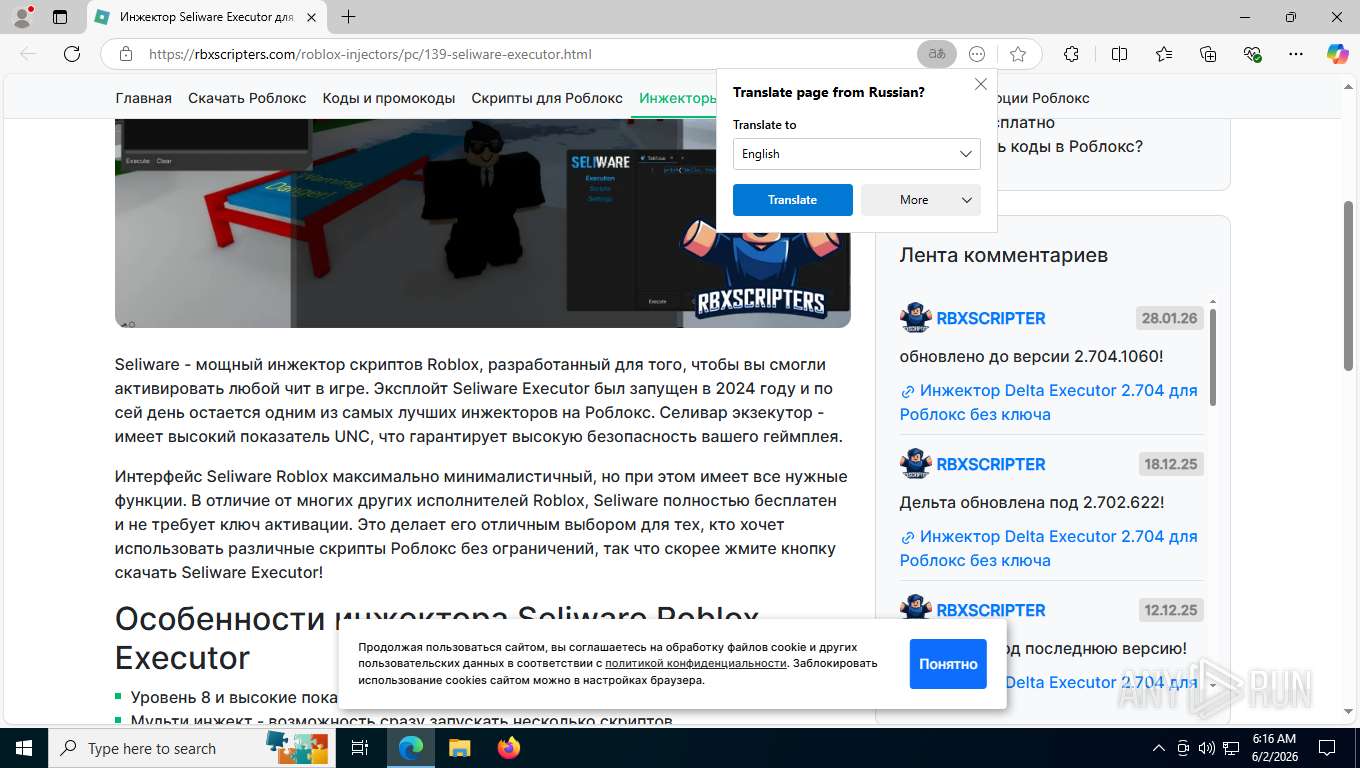Click heading Особенности инжектора Seliware Roblox Executor
Screen dimensions: 1360x768
pyautogui.click(x=438, y=638)
